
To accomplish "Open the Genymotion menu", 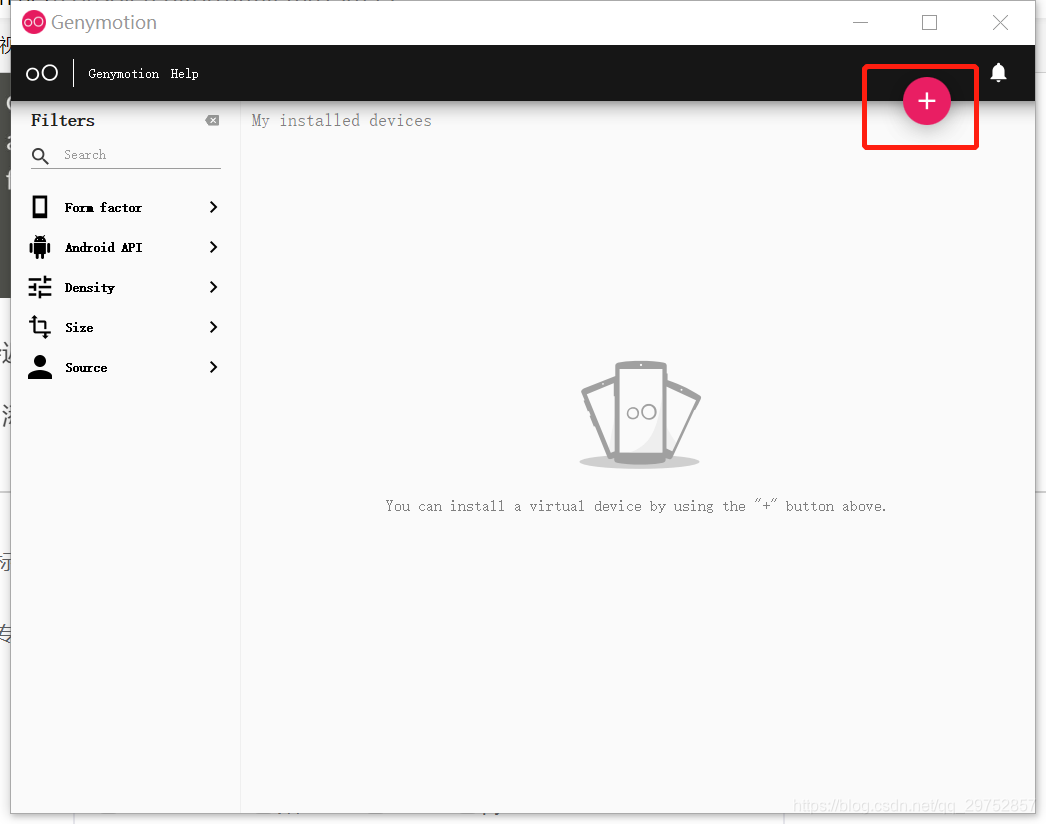I will 123,73.
